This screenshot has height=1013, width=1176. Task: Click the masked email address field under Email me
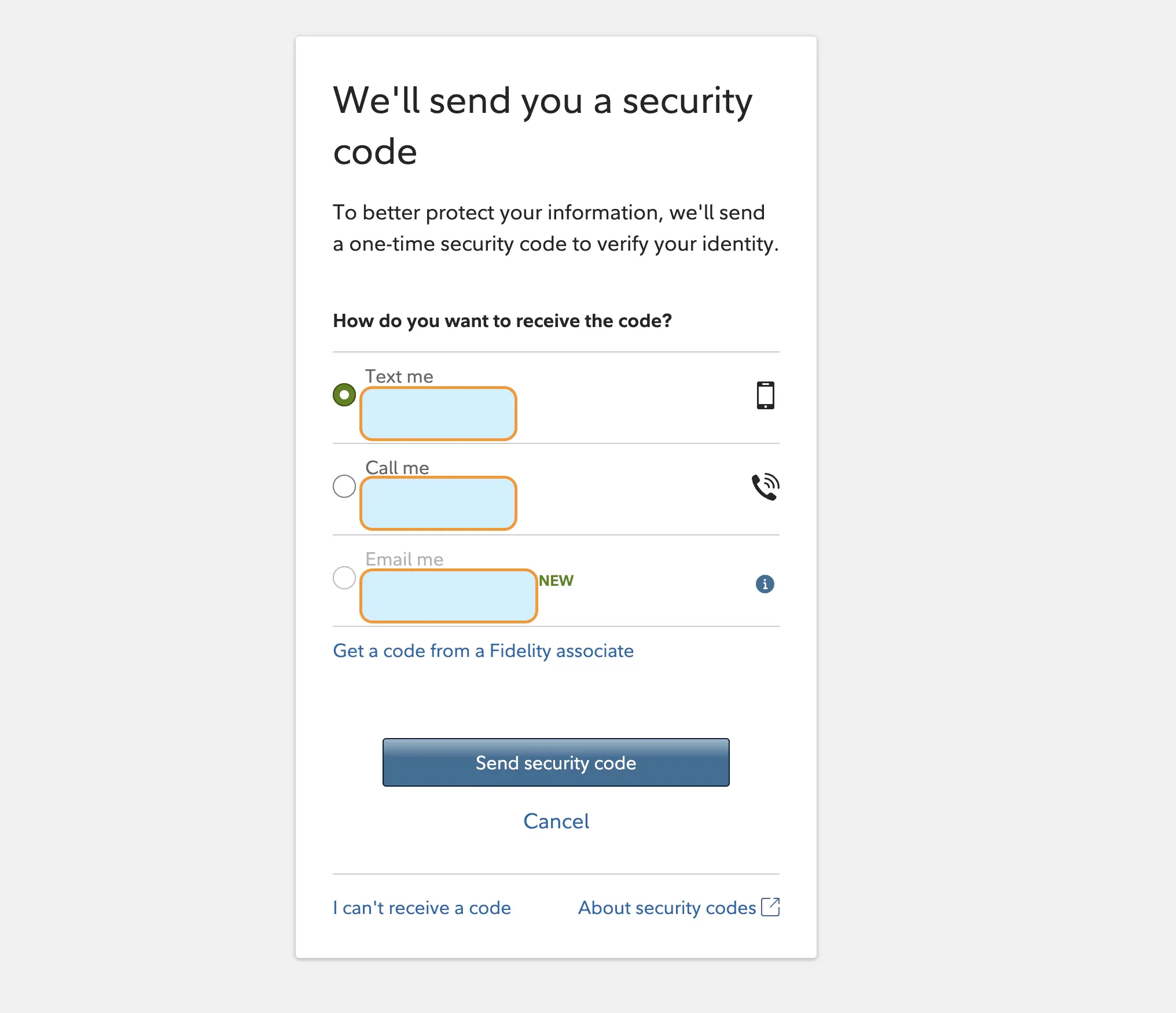click(x=448, y=596)
